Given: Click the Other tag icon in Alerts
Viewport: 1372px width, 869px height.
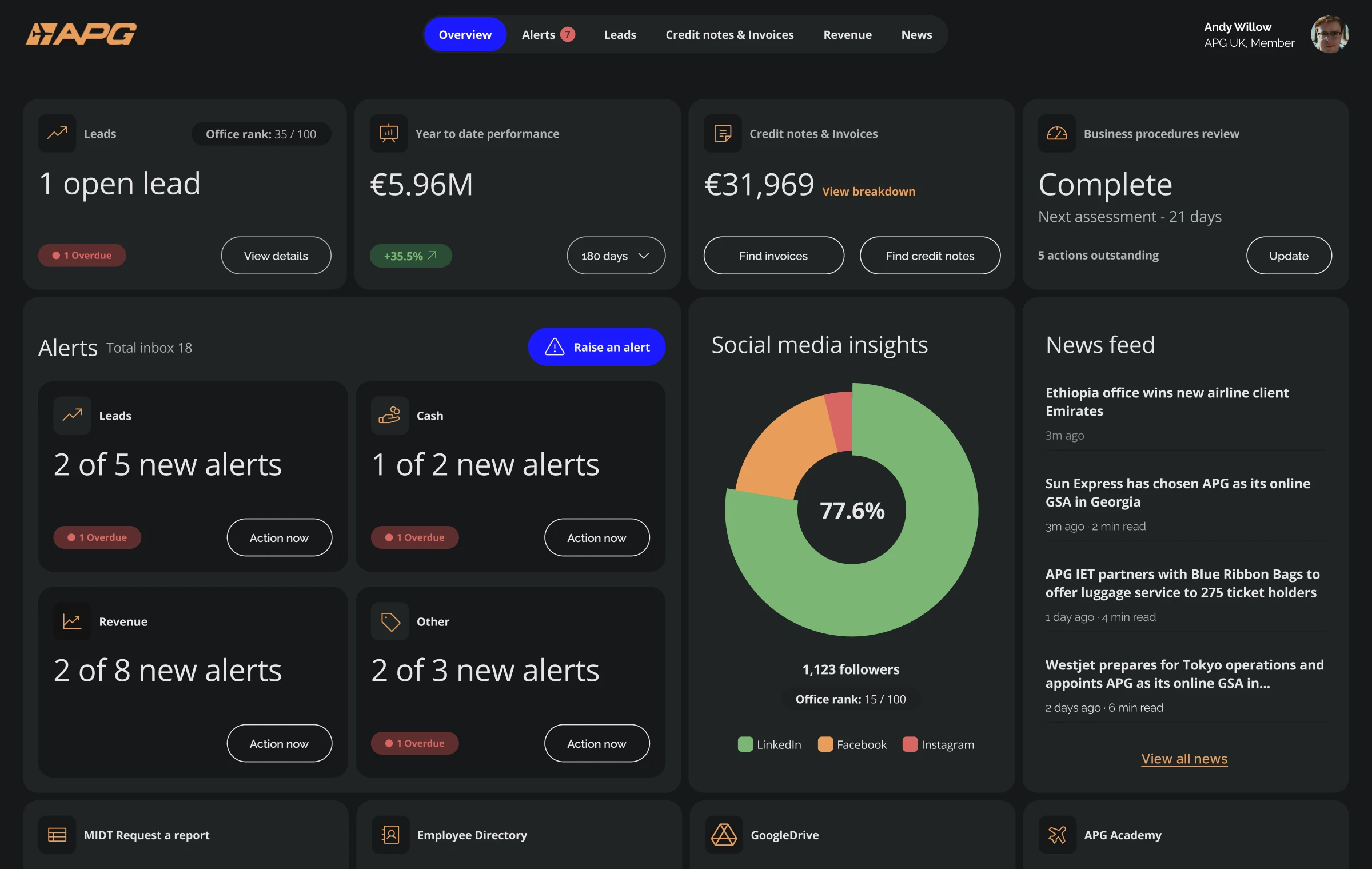Looking at the screenshot, I should pyautogui.click(x=389, y=621).
